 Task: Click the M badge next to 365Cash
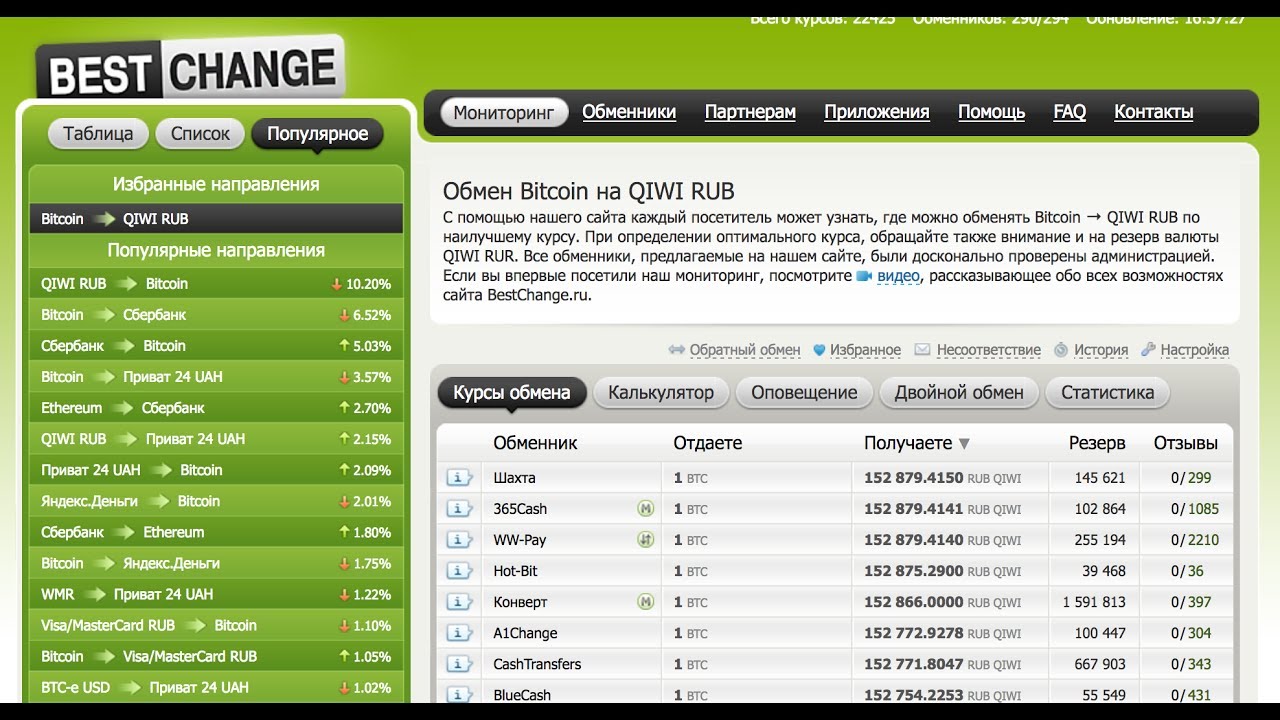[x=646, y=509]
